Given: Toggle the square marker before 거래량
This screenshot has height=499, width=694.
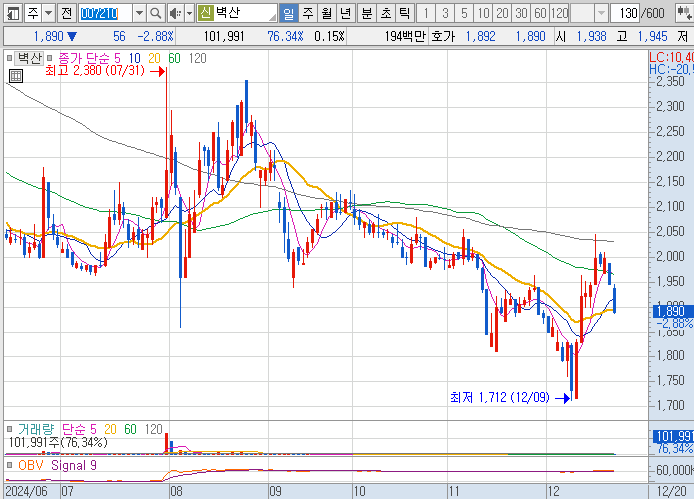Looking at the screenshot, I should point(9,429).
